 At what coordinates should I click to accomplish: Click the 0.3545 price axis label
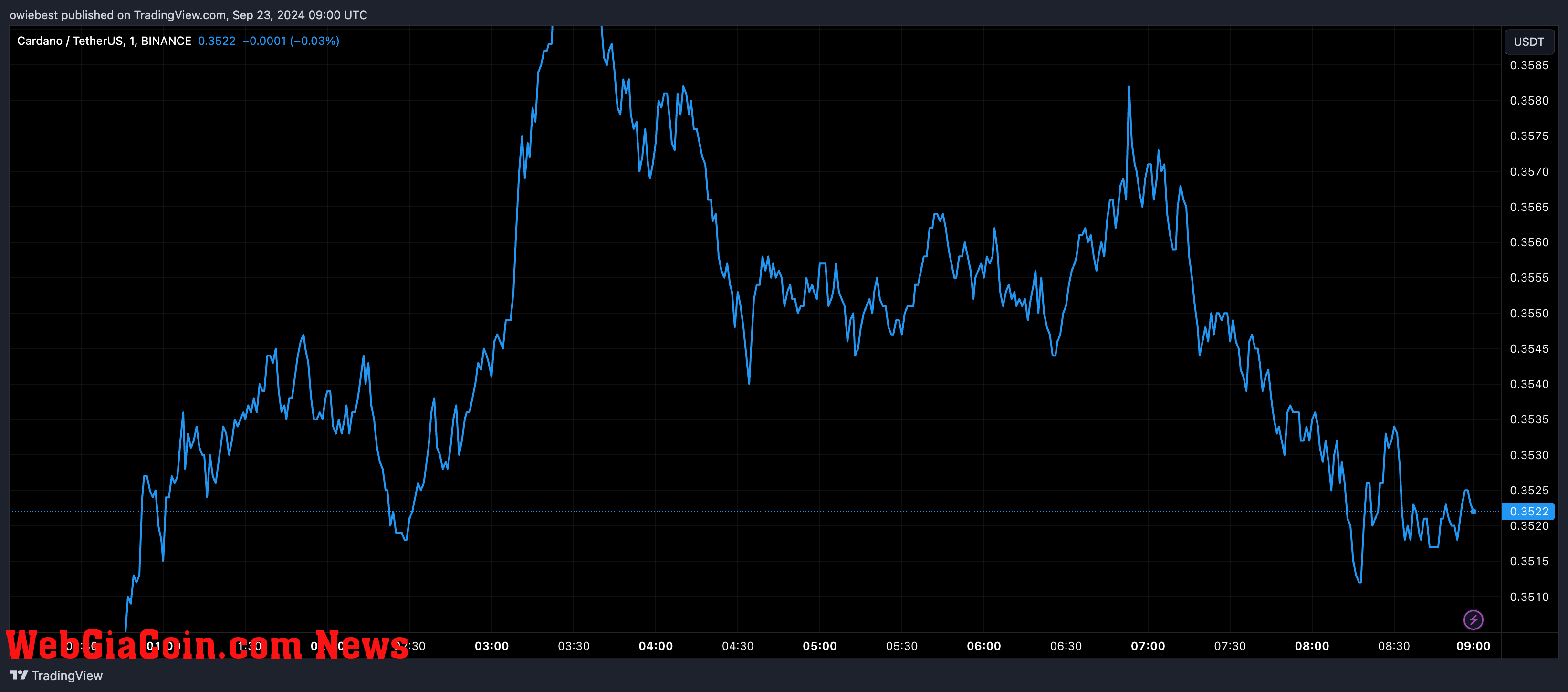1529,349
